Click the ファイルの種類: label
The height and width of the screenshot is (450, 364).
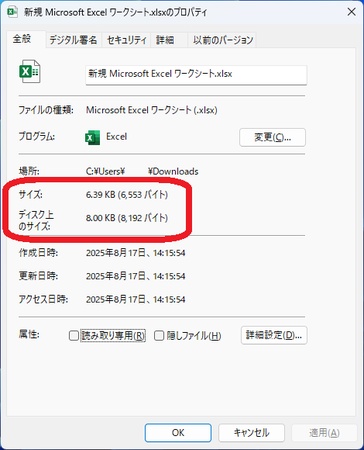(46, 110)
